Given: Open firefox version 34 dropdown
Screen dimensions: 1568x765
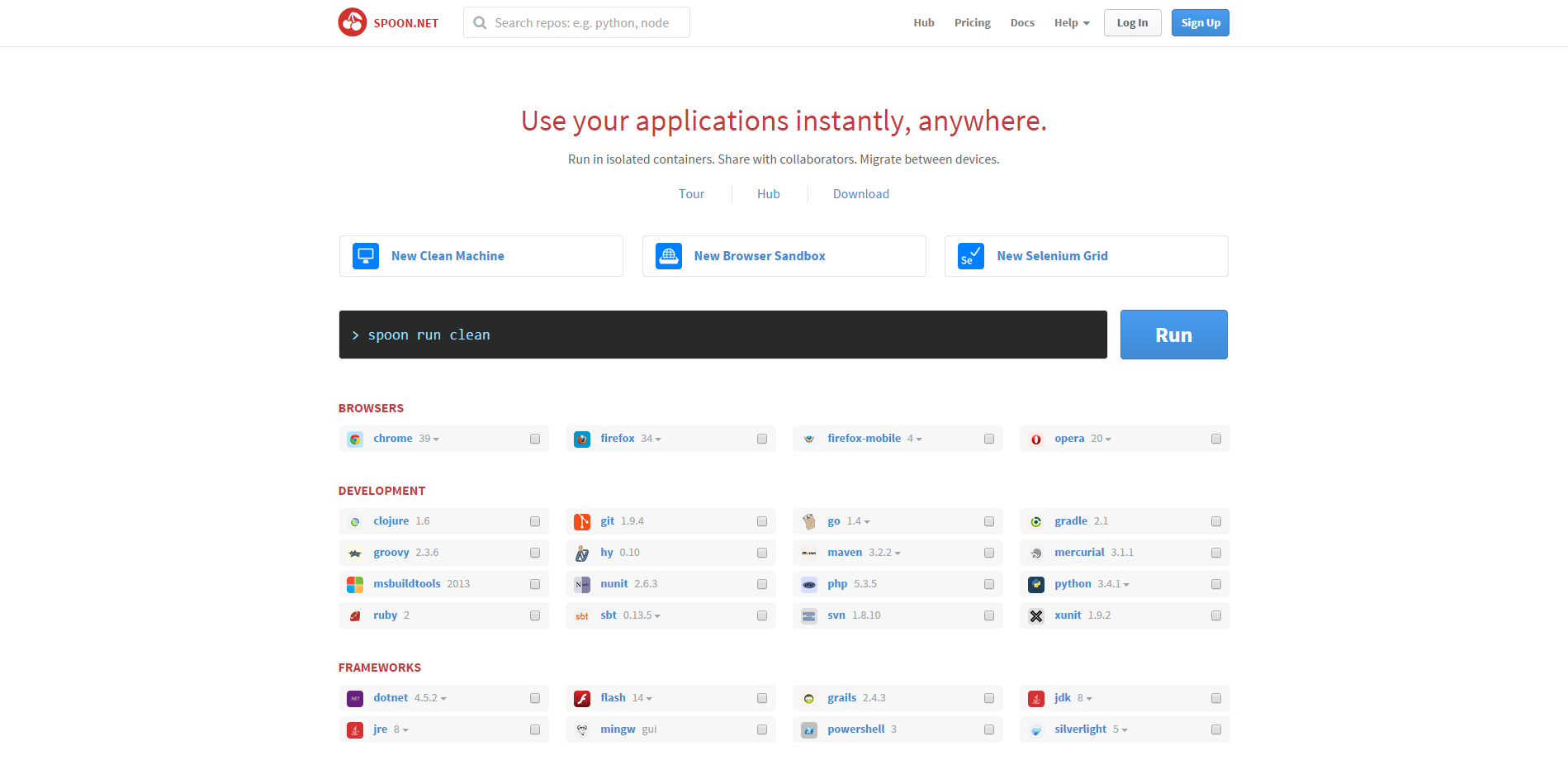Looking at the screenshot, I should (651, 439).
